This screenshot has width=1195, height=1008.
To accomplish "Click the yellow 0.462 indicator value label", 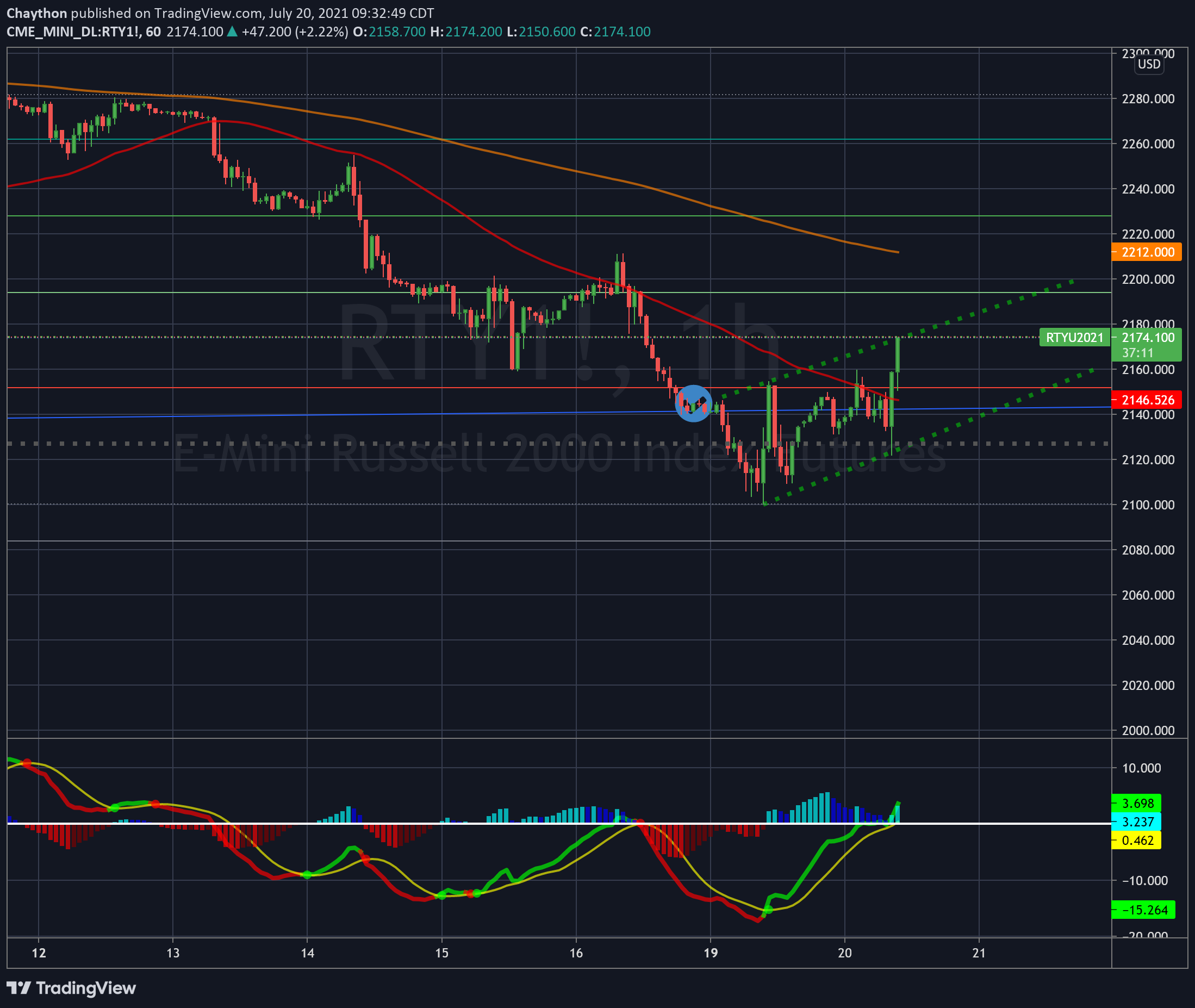I will click(1136, 841).
